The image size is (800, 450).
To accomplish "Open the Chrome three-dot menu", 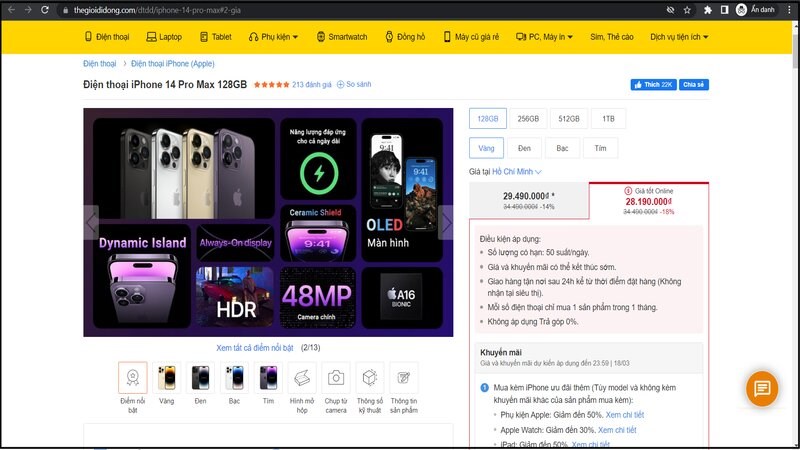I will (789, 10).
